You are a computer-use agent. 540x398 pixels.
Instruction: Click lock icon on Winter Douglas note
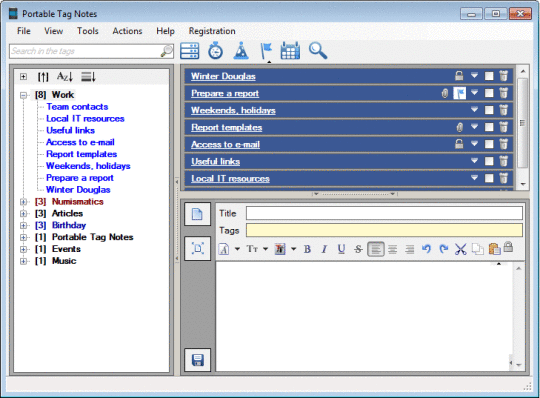pyautogui.click(x=459, y=76)
